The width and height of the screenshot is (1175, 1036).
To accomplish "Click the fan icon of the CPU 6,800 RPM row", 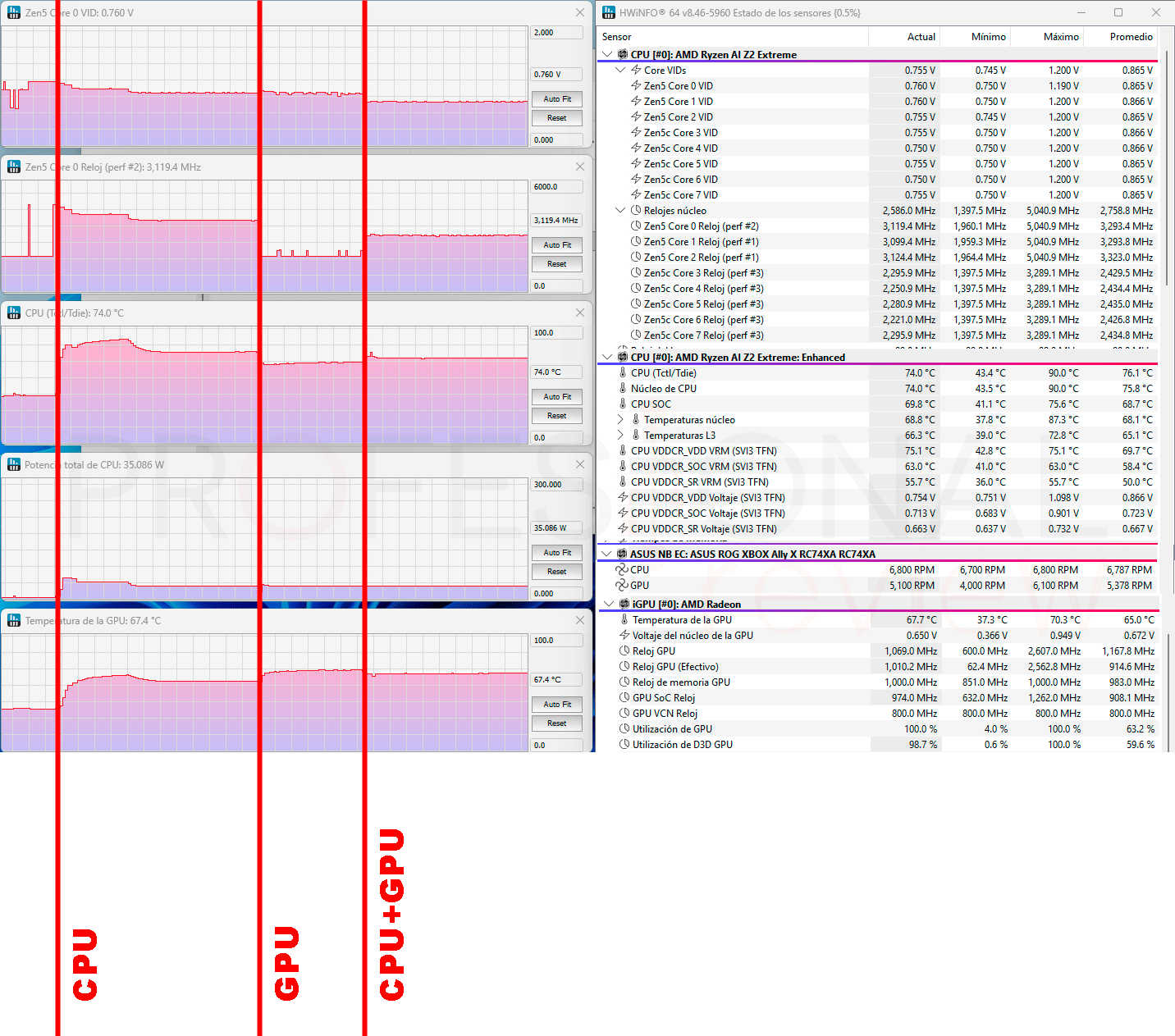I will click(622, 570).
